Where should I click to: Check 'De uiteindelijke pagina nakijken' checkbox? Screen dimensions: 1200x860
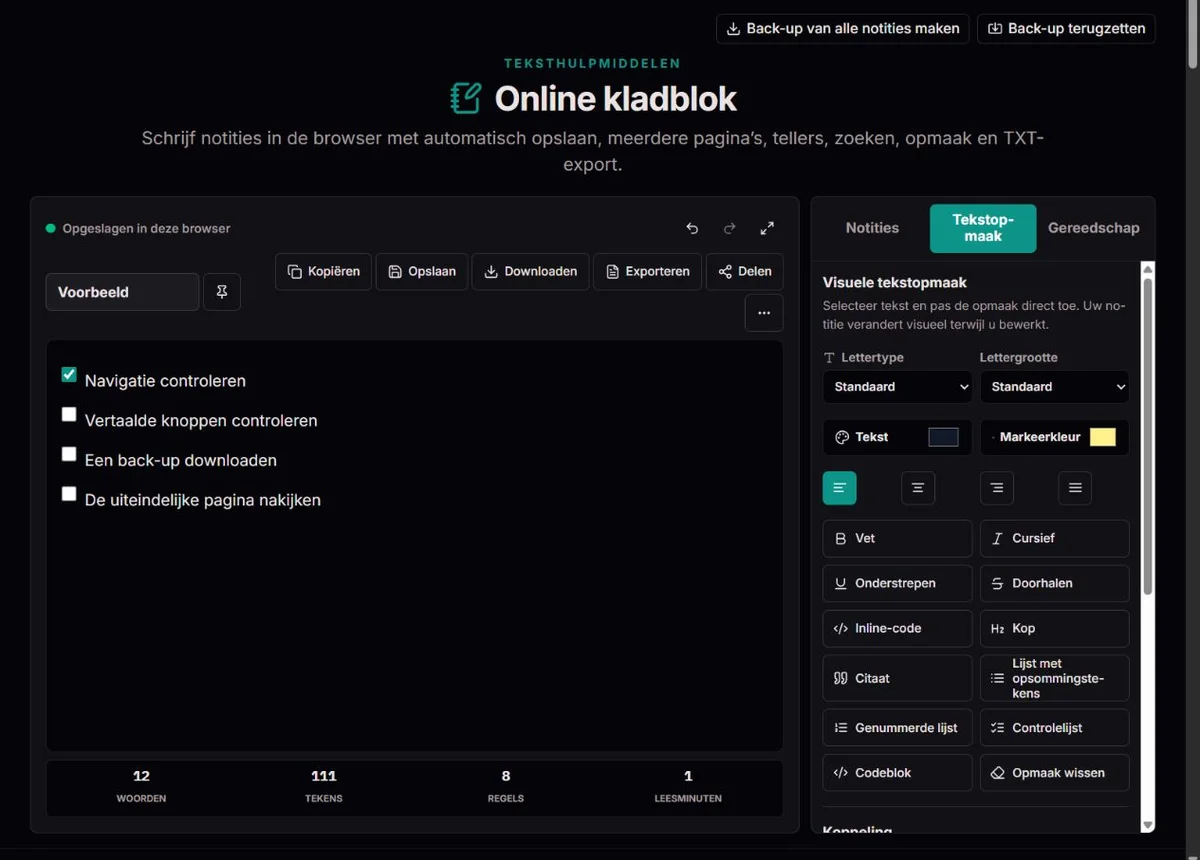tap(69, 493)
